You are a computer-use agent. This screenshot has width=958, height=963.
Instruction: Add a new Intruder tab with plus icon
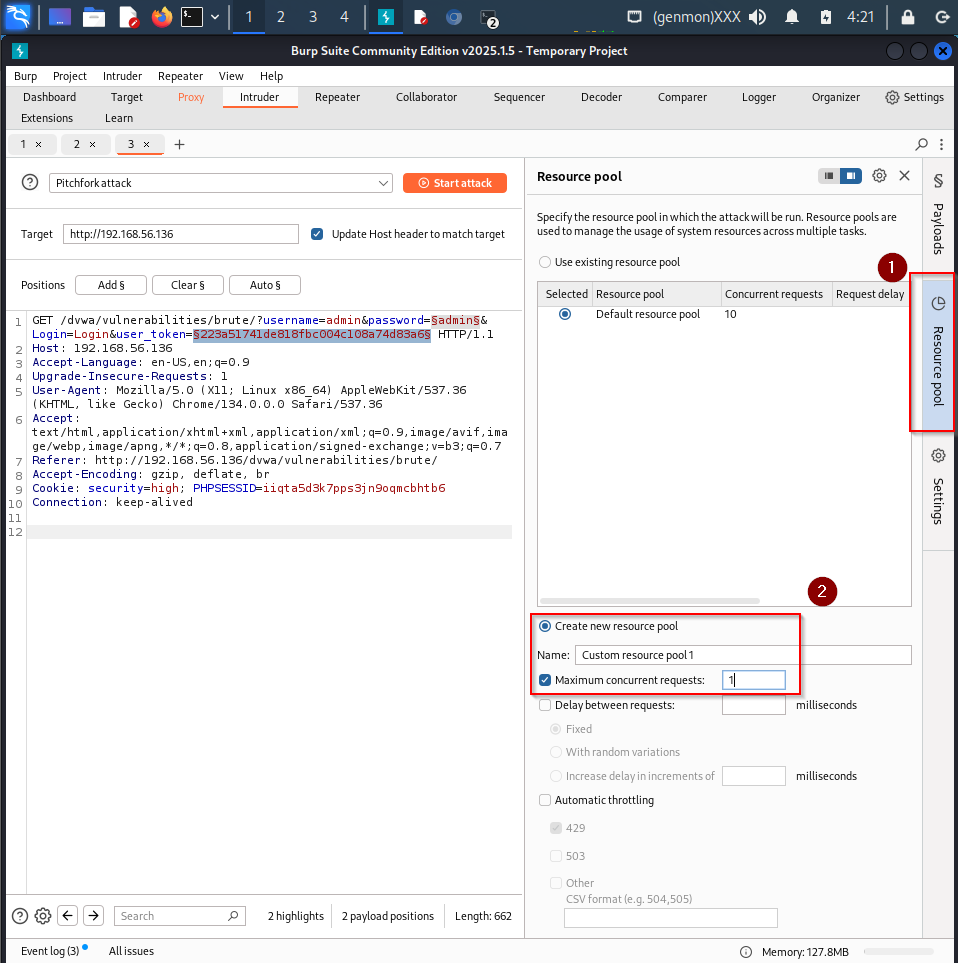tap(179, 144)
